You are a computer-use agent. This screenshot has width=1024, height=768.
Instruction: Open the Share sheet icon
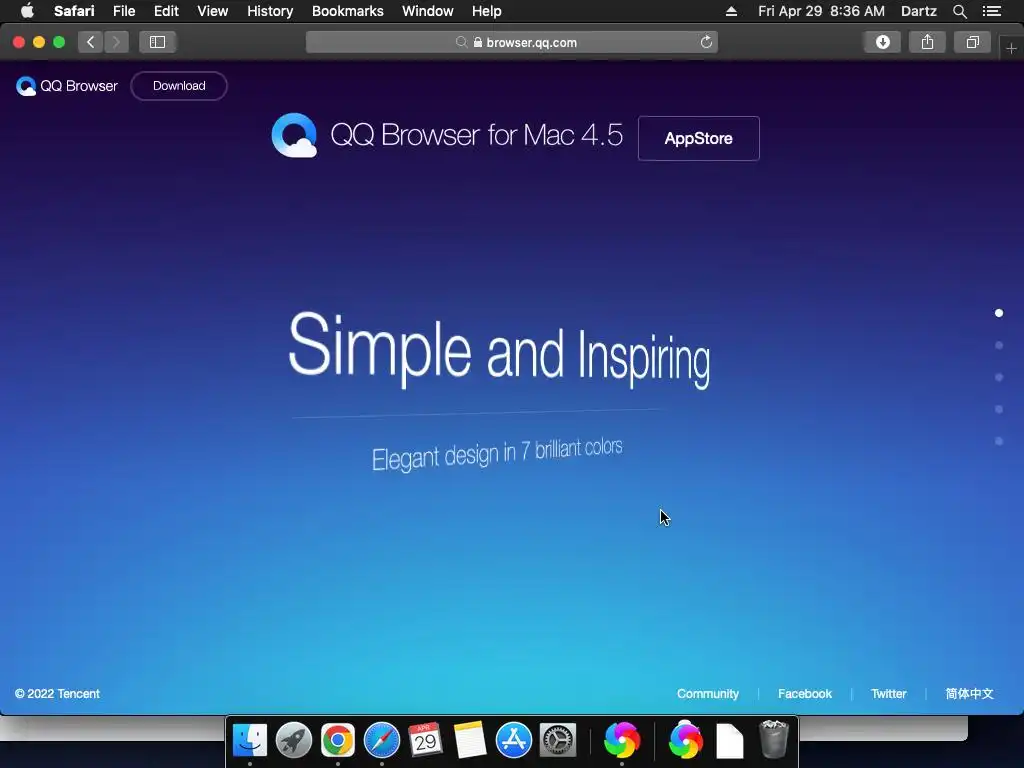927,42
